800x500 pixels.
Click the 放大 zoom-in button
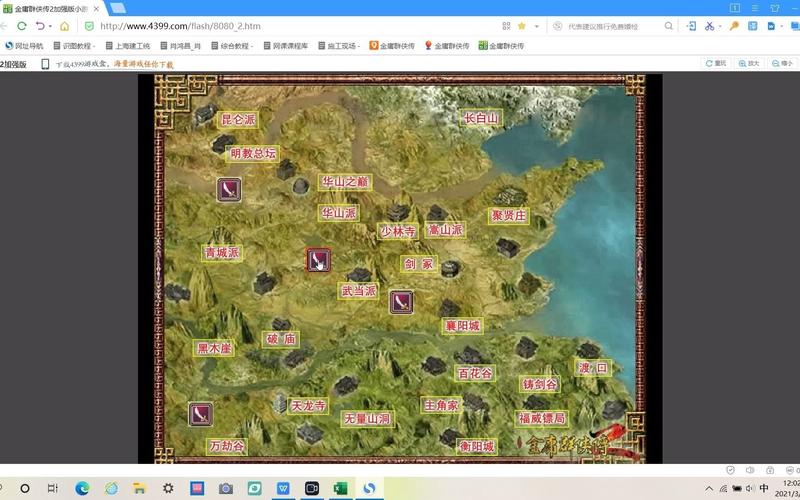pyautogui.click(x=749, y=63)
